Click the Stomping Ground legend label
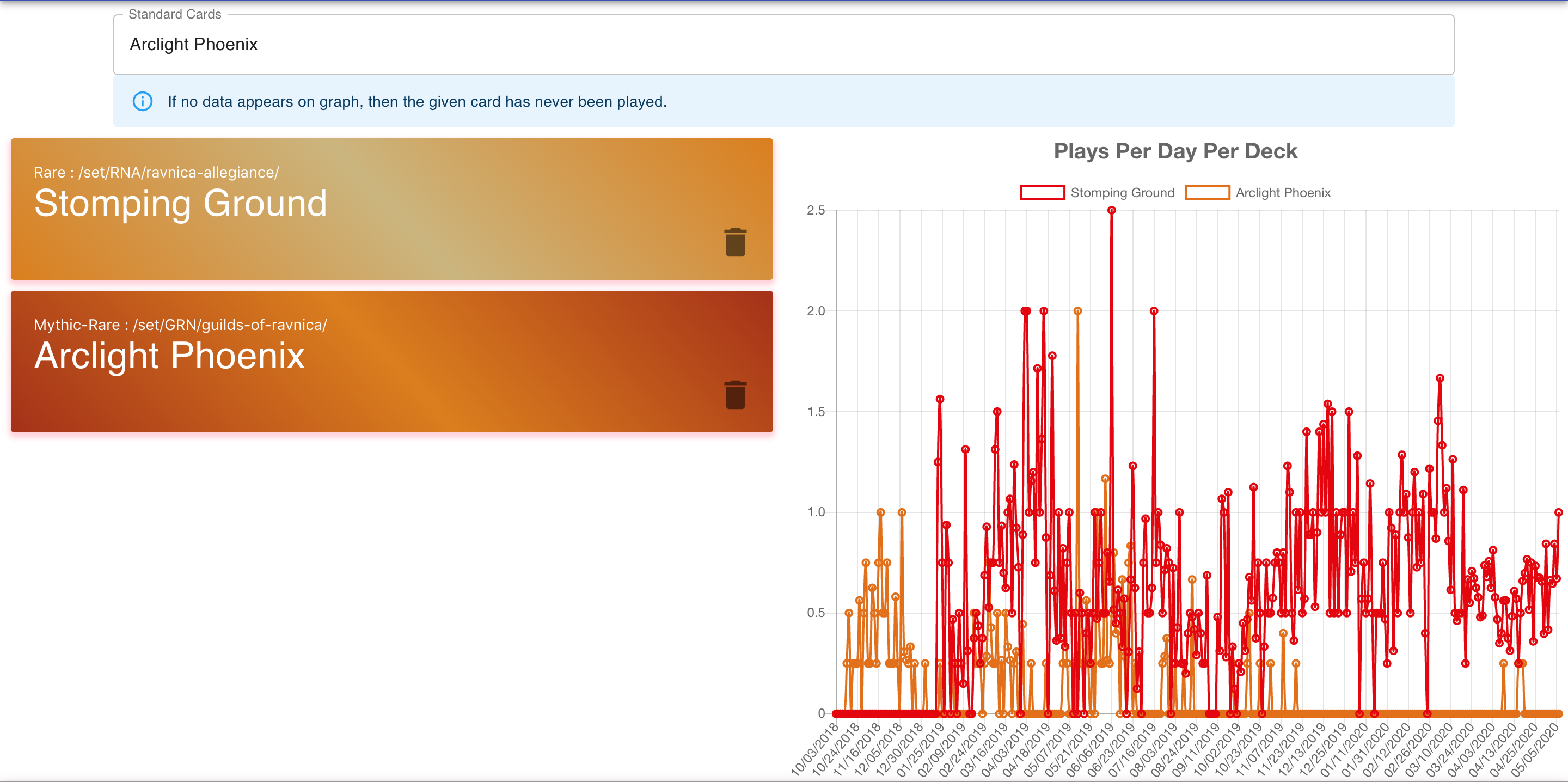The height and width of the screenshot is (782, 1568). 1122,192
